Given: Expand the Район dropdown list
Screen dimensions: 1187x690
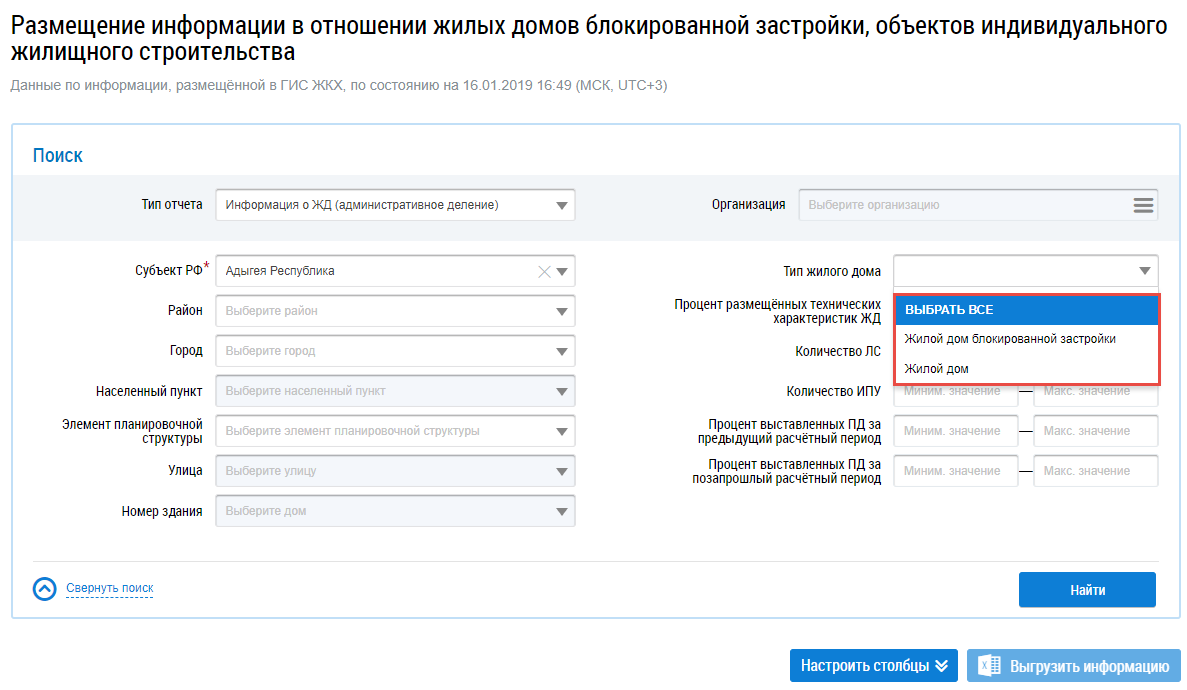Looking at the screenshot, I should [561, 311].
